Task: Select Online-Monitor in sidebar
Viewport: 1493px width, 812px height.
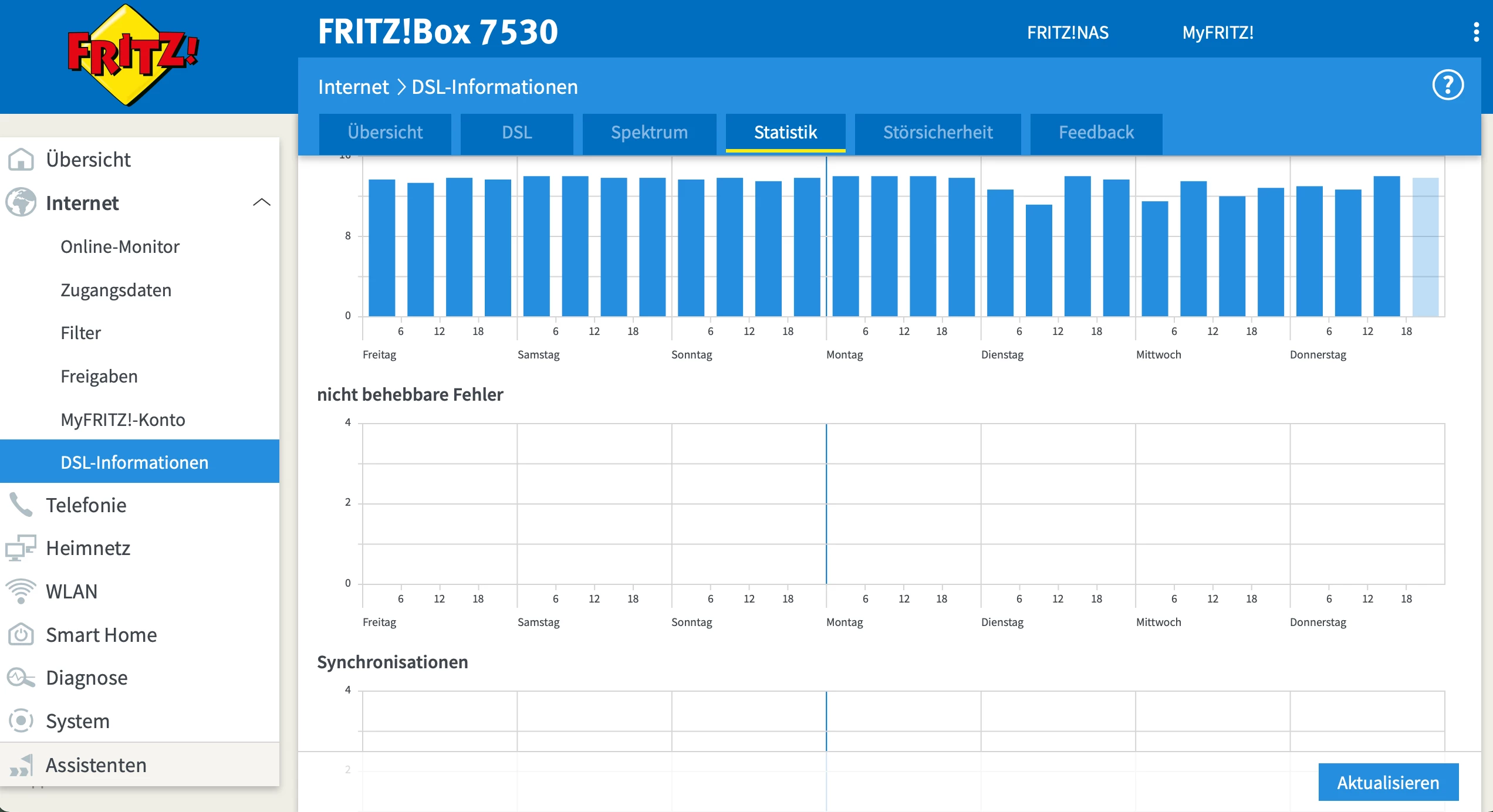Action: click(x=120, y=246)
